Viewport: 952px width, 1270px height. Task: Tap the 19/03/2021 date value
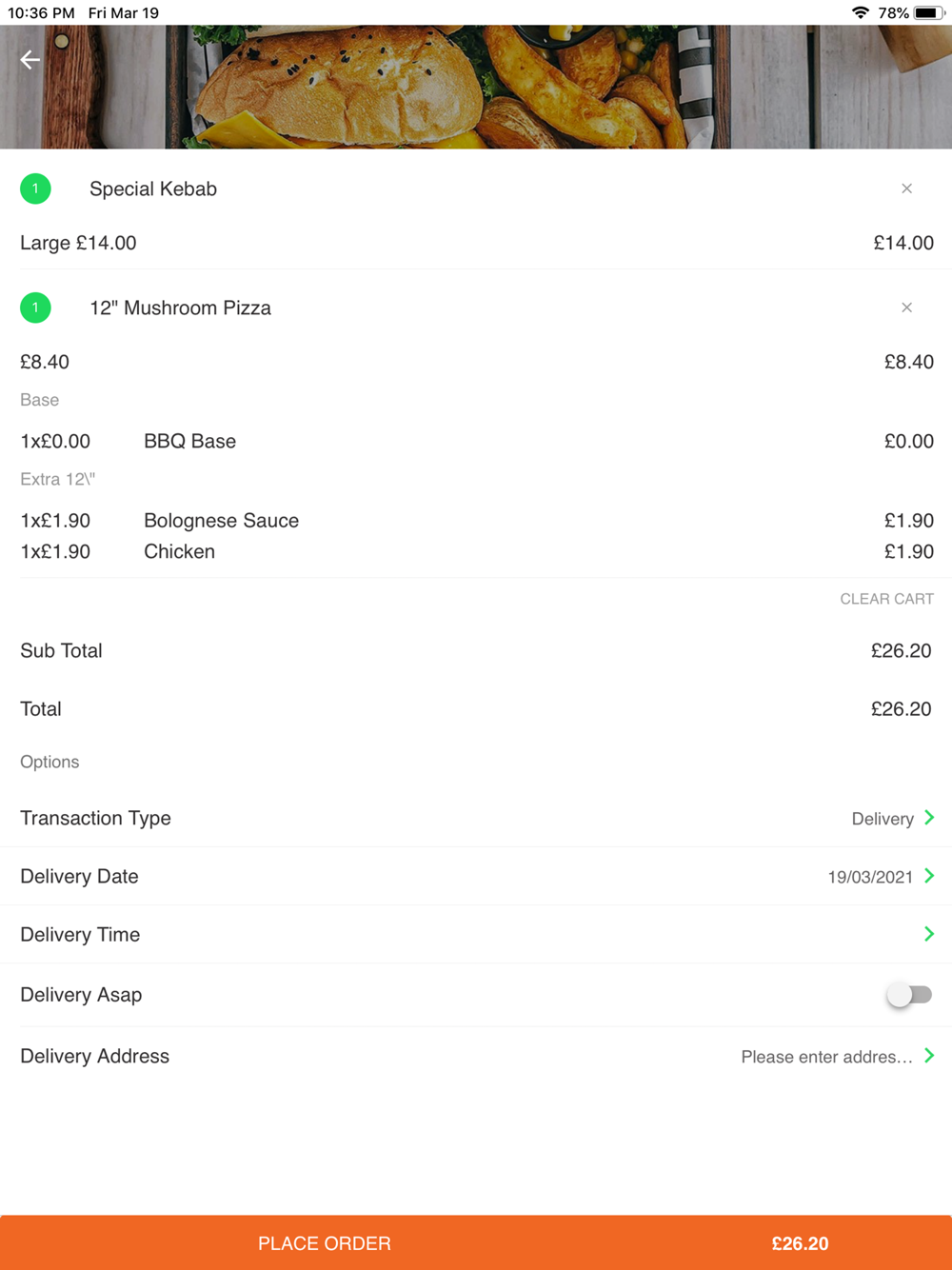(870, 877)
